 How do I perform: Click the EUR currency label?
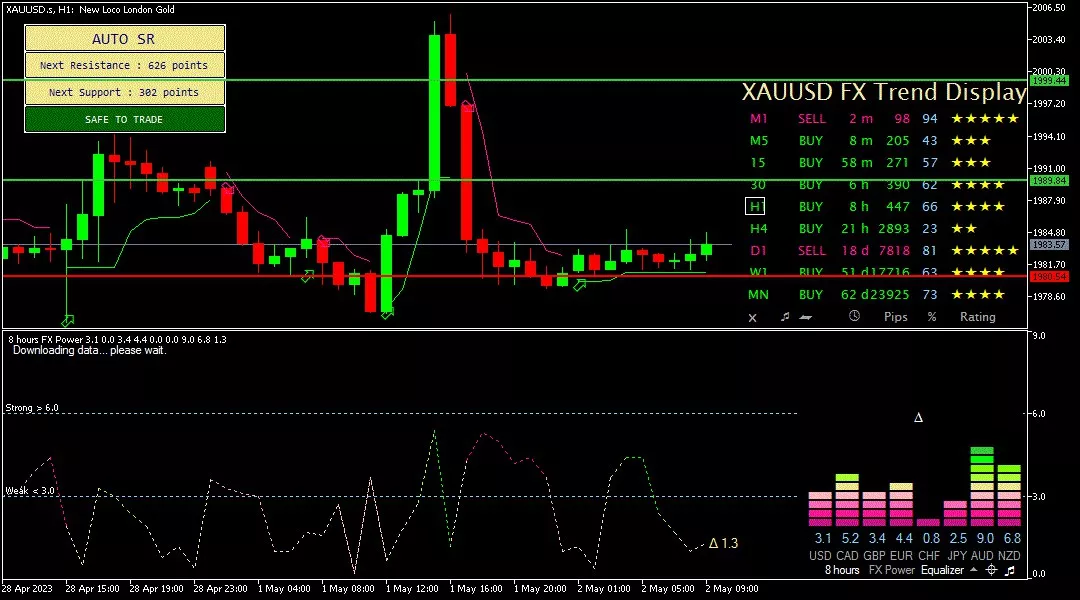901,555
